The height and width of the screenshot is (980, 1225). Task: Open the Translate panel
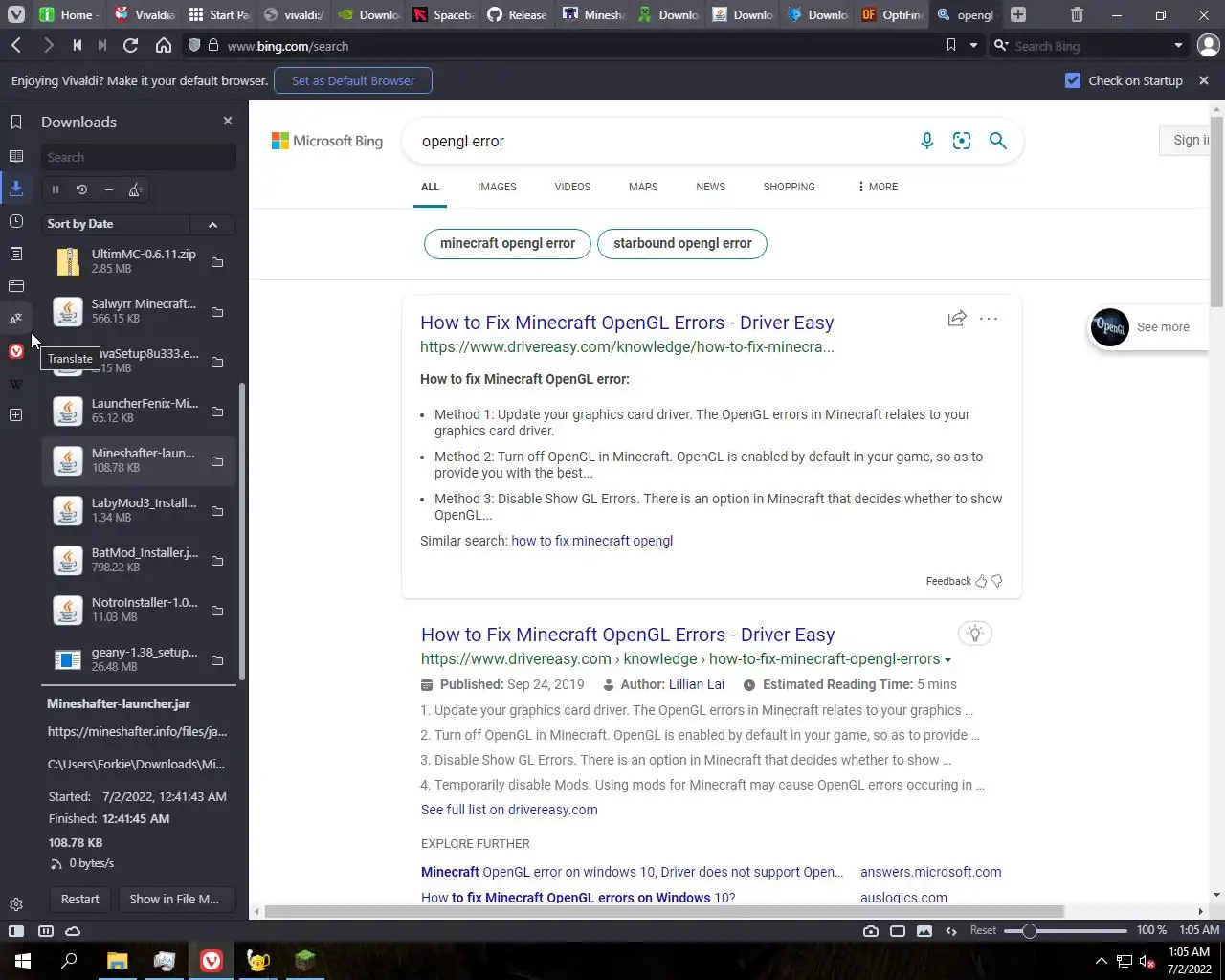coord(16,319)
